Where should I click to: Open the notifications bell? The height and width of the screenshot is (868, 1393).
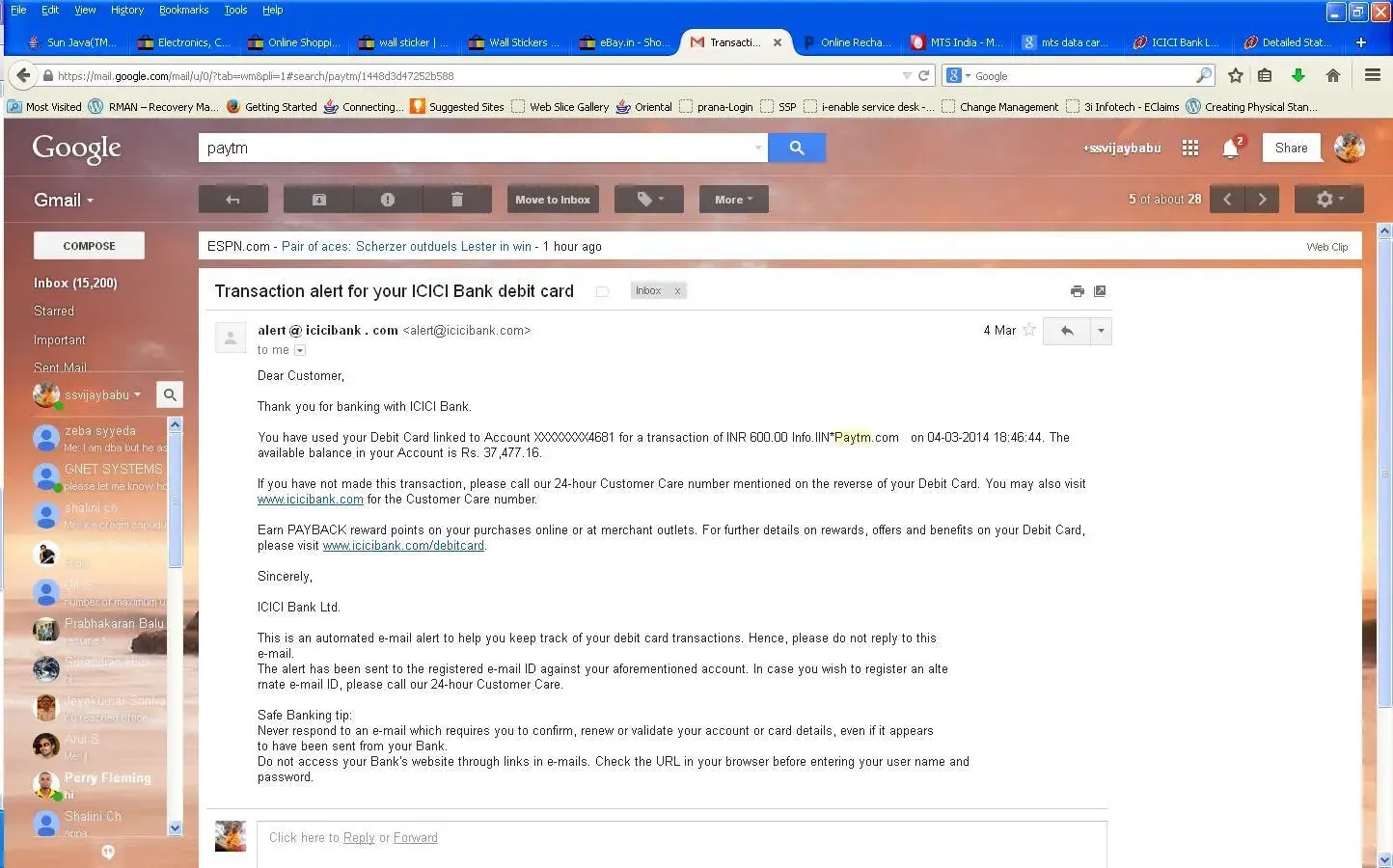[x=1231, y=148]
